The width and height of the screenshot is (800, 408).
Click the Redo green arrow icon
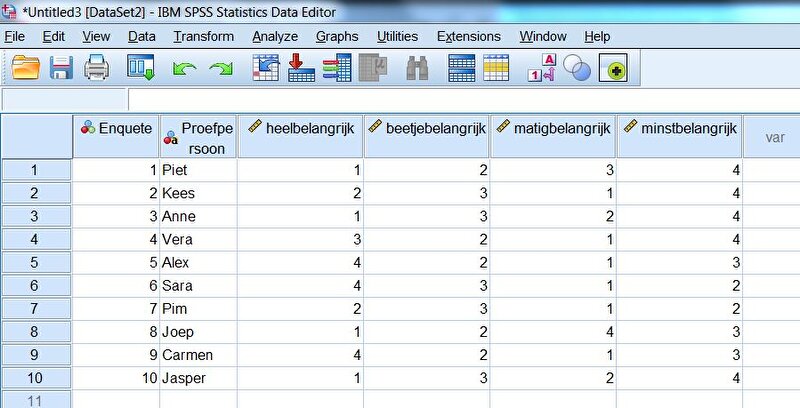[221, 68]
